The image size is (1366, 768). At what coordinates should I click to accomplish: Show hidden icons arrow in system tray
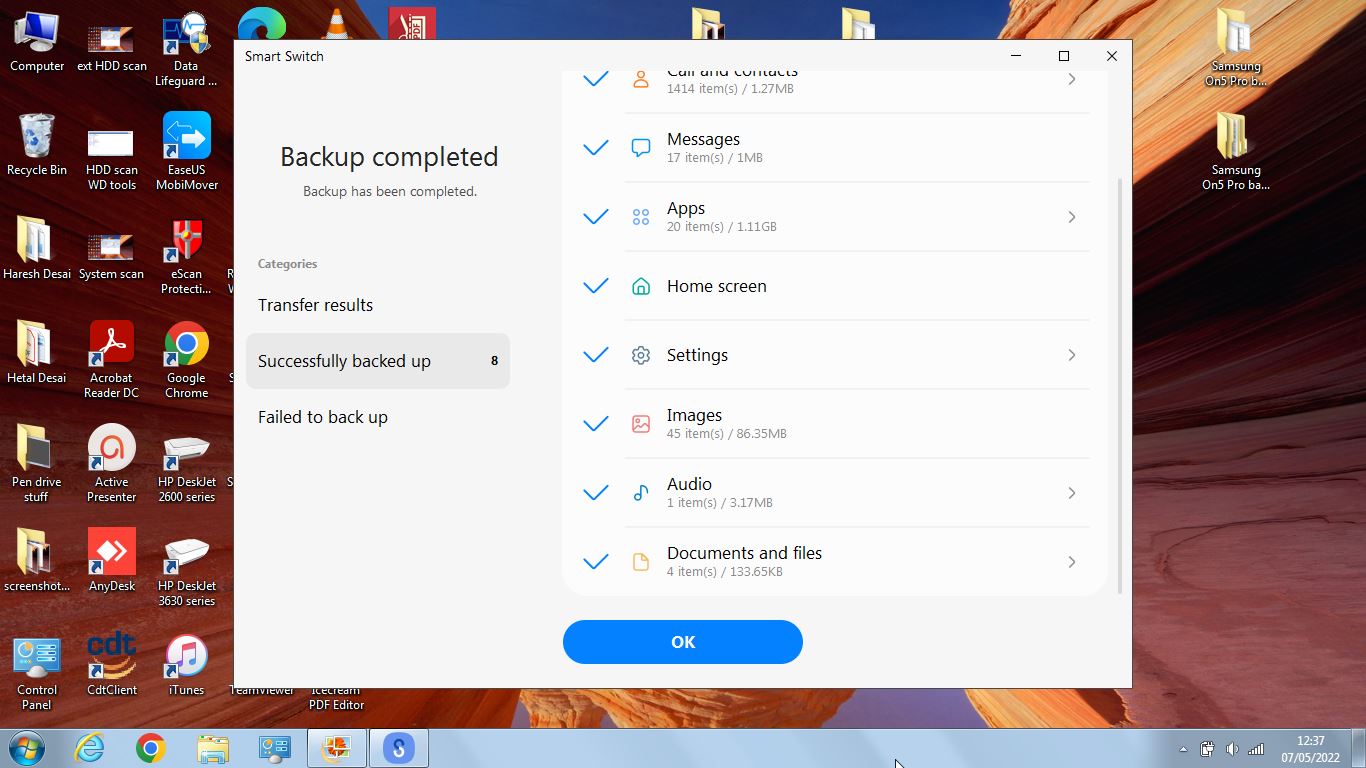(x=1184, y=749)
